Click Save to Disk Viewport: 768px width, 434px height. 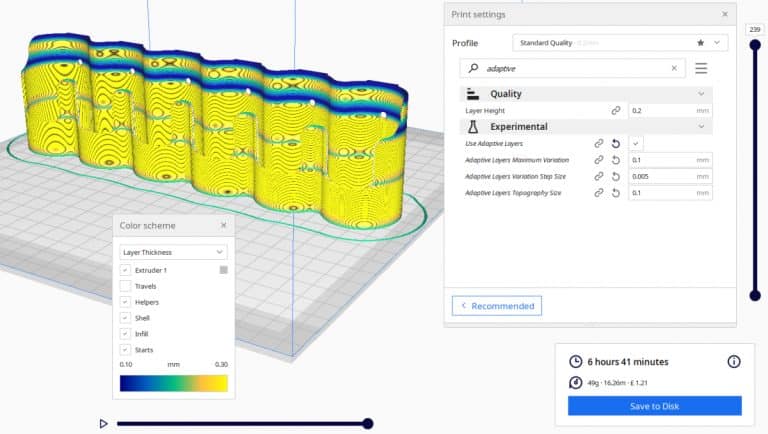click(654, 406)
